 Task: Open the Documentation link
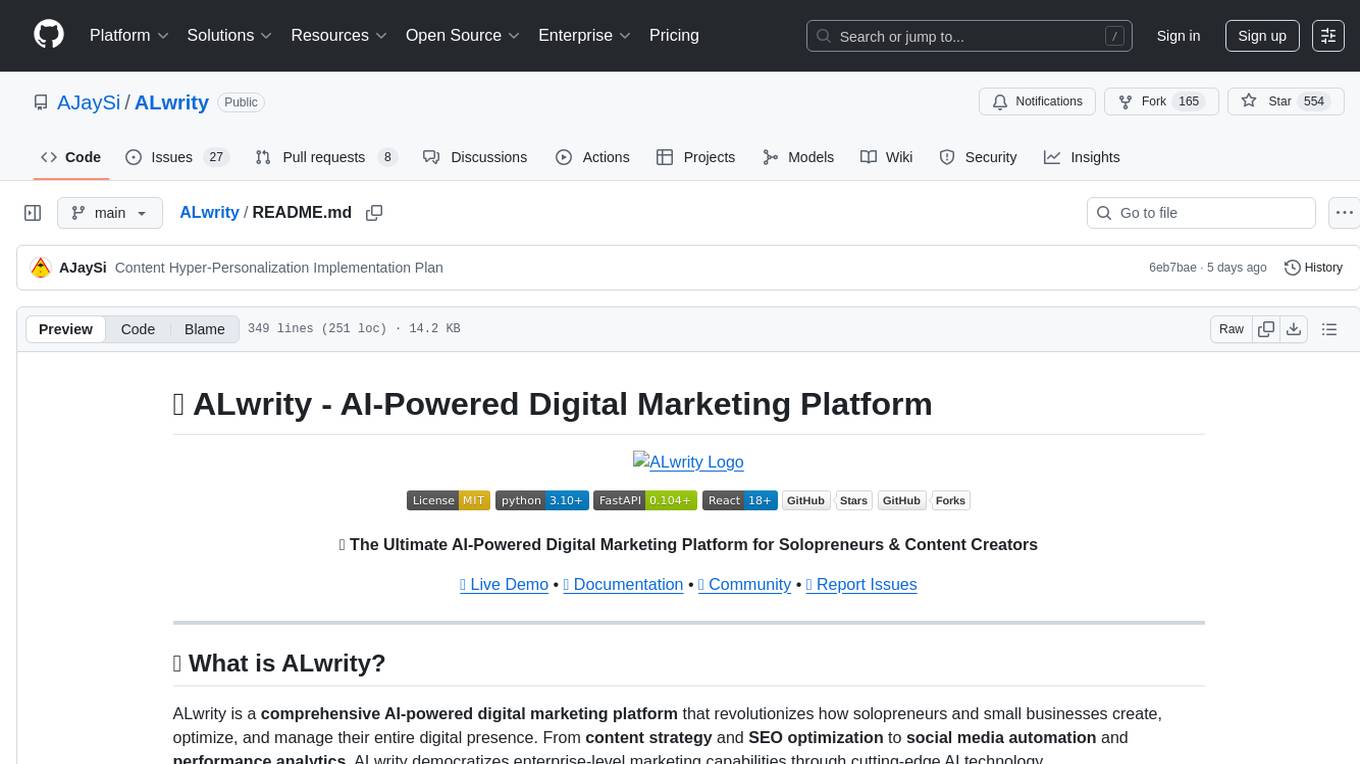(x=623, y=584)
